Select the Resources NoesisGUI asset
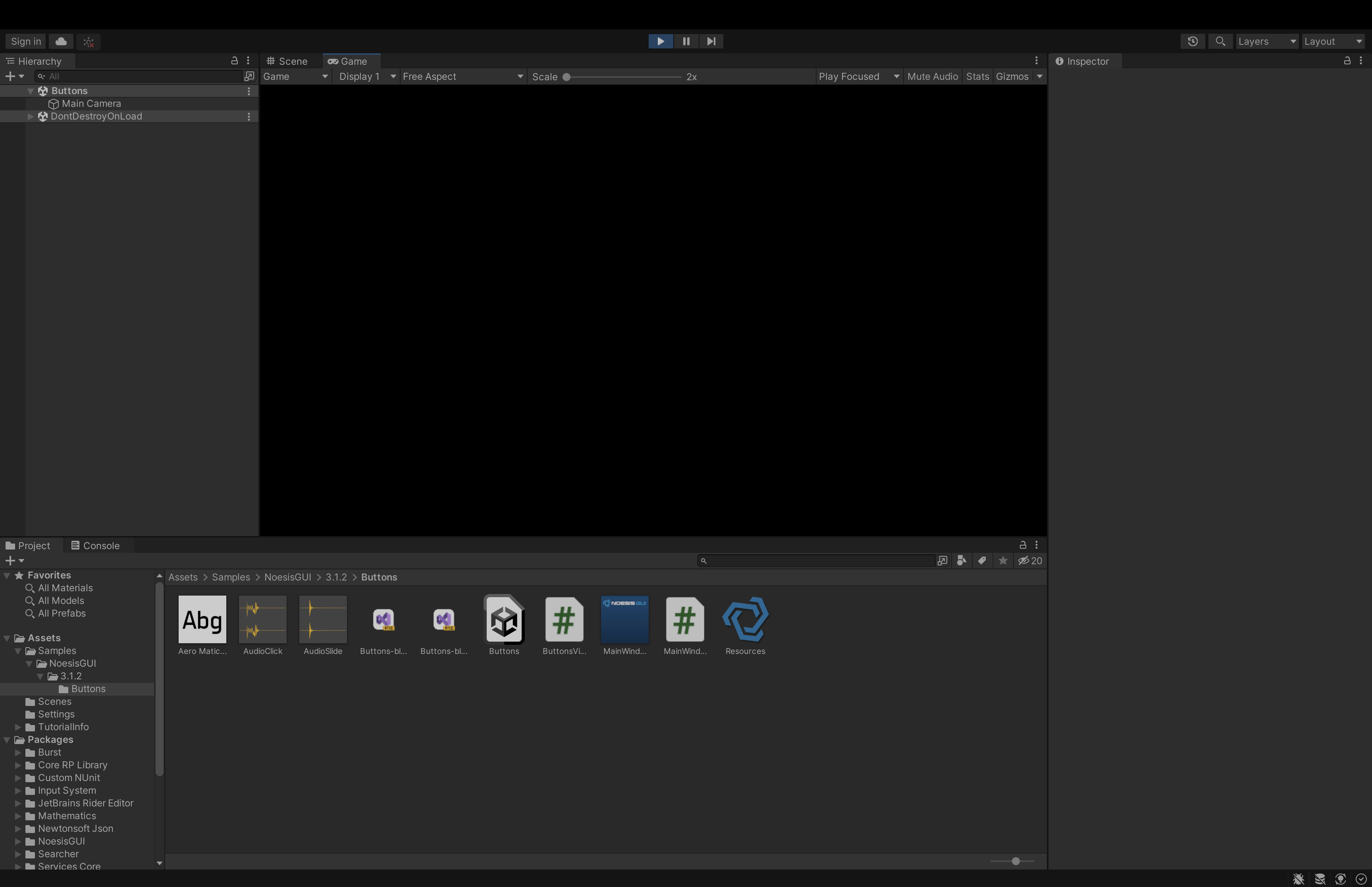The height and width of the screenshot is (887, 1372). coord(746,625)
